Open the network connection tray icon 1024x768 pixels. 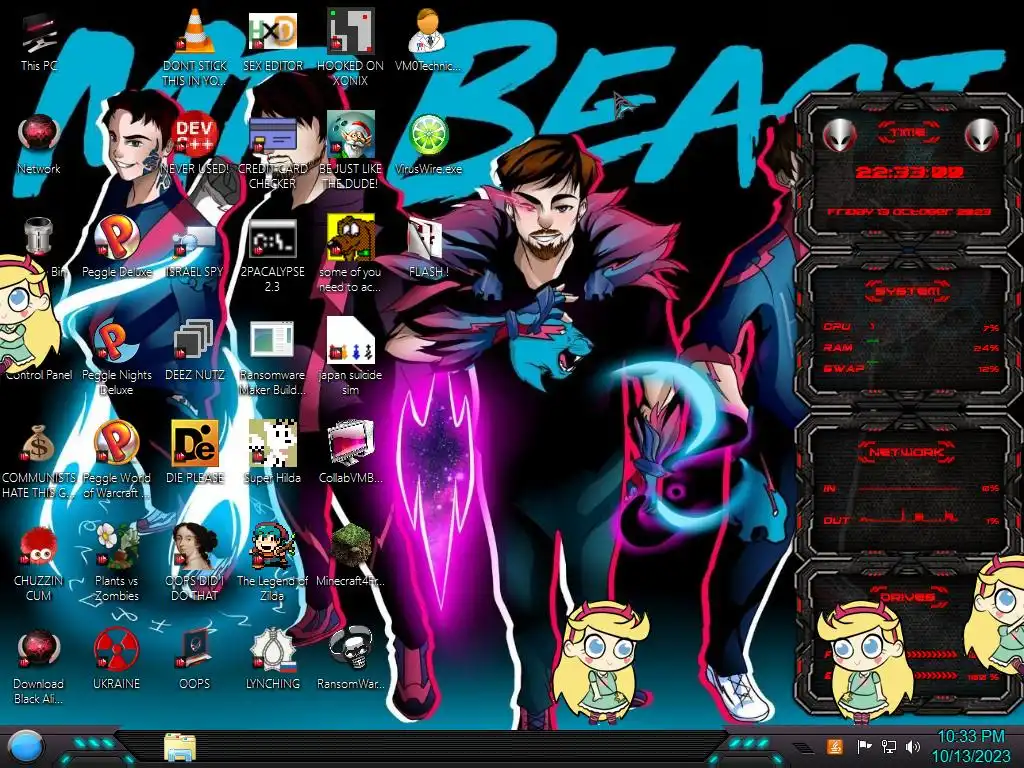[888, 746]
